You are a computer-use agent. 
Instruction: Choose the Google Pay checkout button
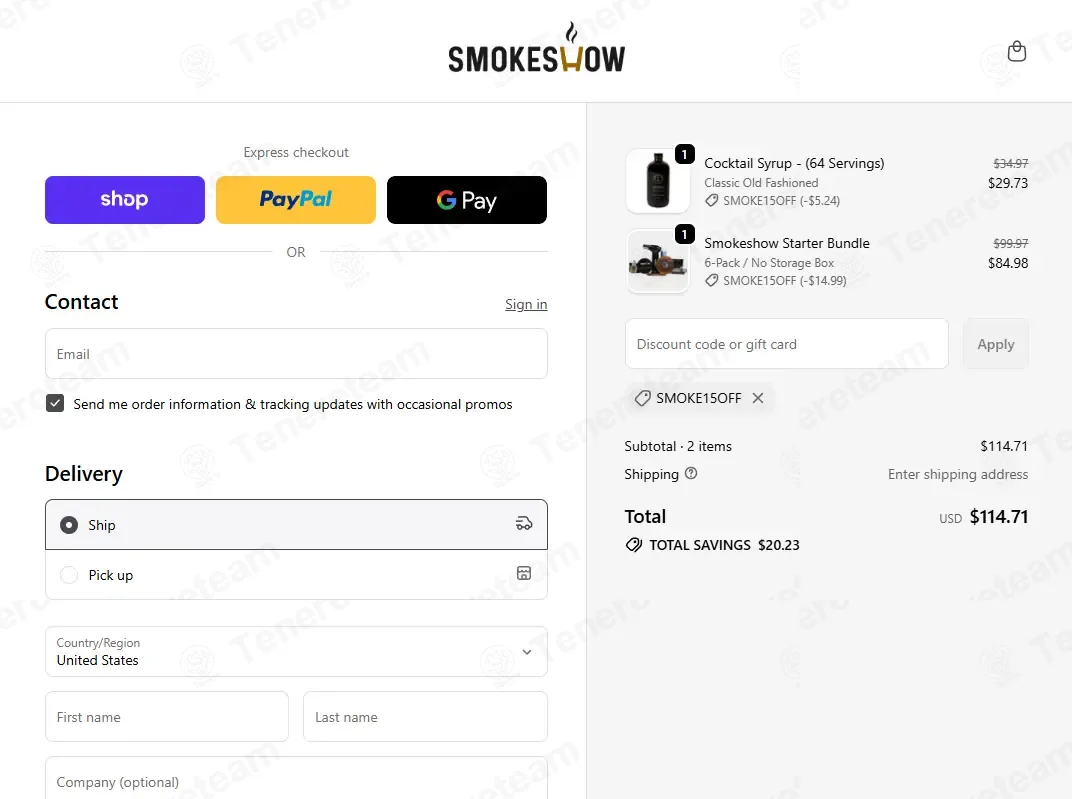(467, 200)
